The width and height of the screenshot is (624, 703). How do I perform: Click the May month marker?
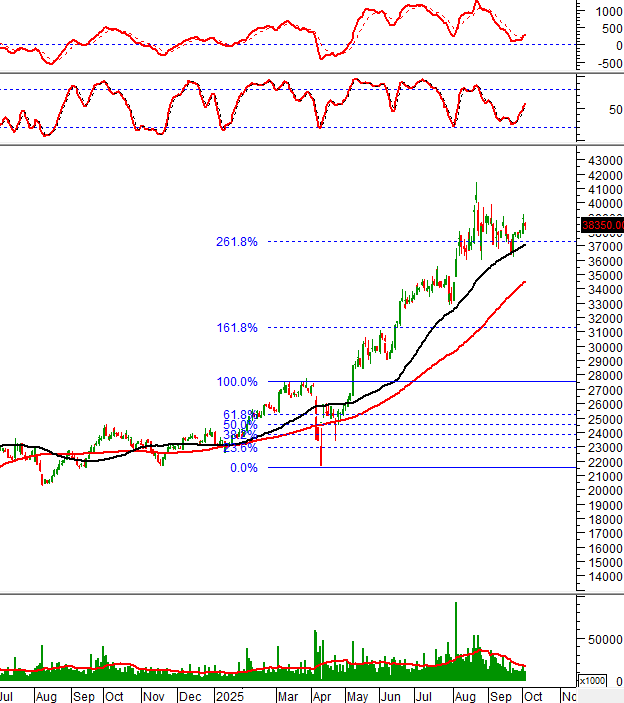coord(357,695)
